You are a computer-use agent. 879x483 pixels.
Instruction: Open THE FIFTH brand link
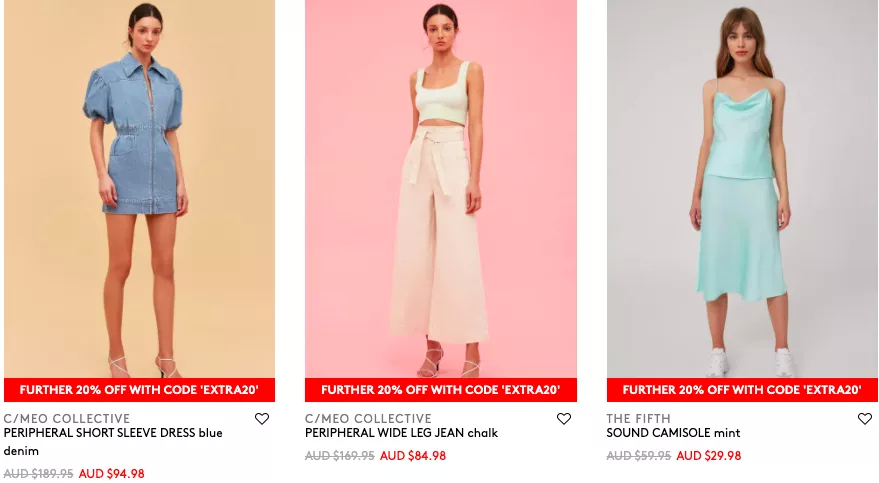[639, 419]
